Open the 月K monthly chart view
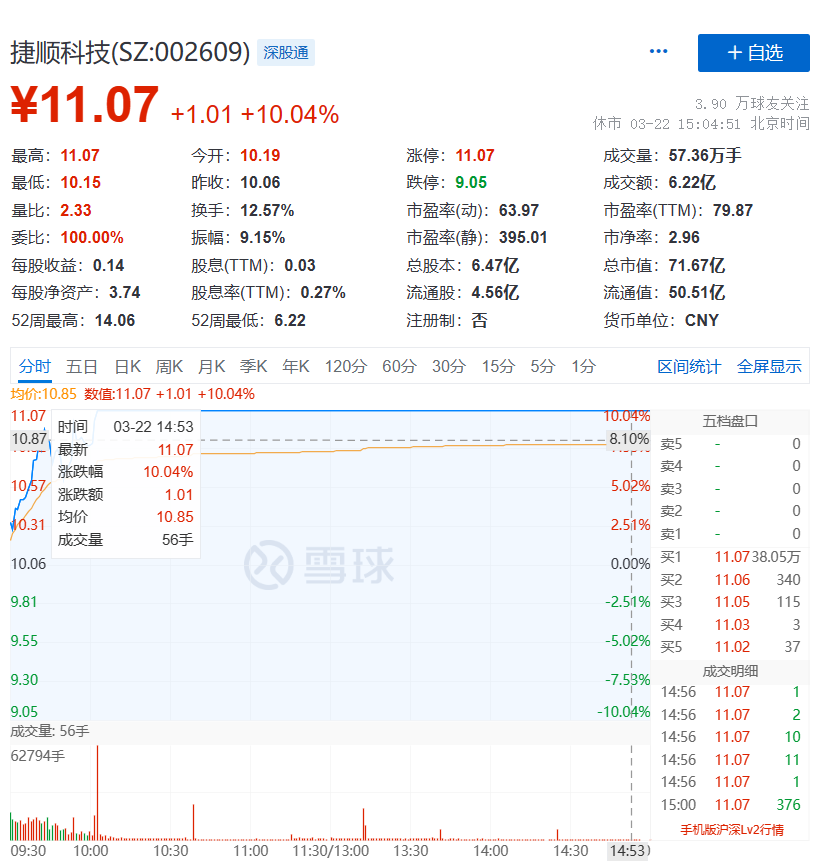Screen dimensions: 822x861 [x=211, y=366]
